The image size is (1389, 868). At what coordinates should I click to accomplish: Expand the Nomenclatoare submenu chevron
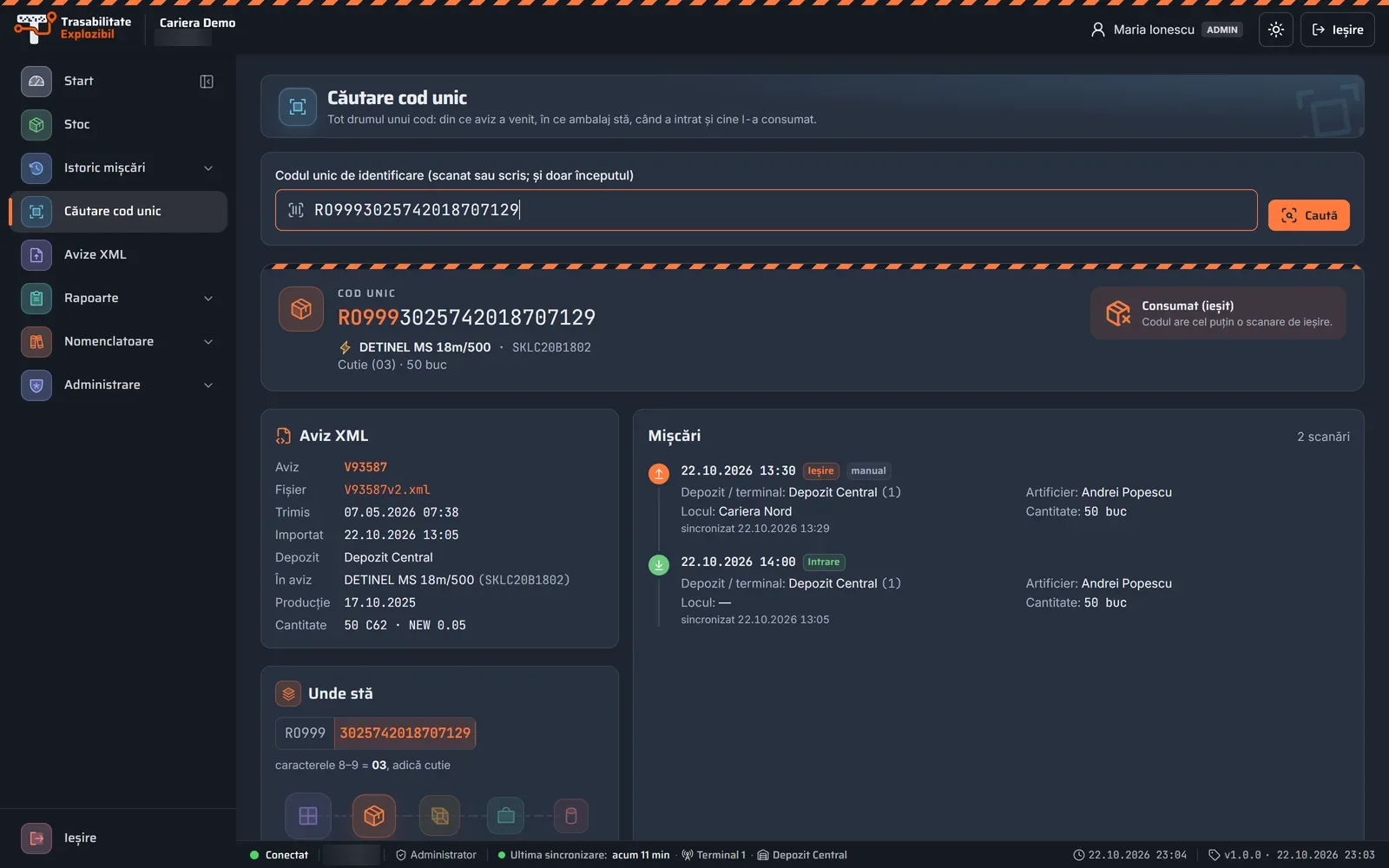pos(208,342)
